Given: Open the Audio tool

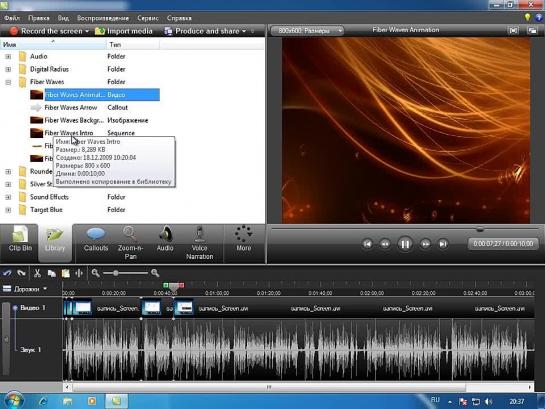Looking at the screenshot, I should coord(165,239).
